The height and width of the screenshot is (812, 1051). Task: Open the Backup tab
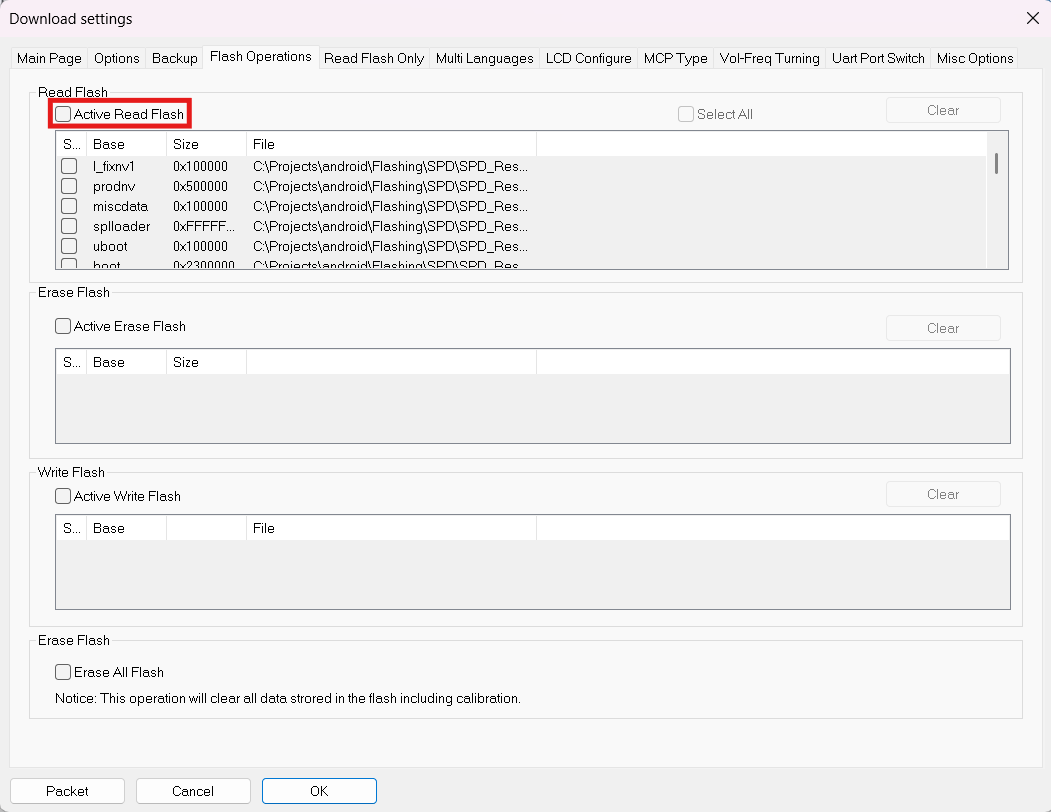point(174,58)
